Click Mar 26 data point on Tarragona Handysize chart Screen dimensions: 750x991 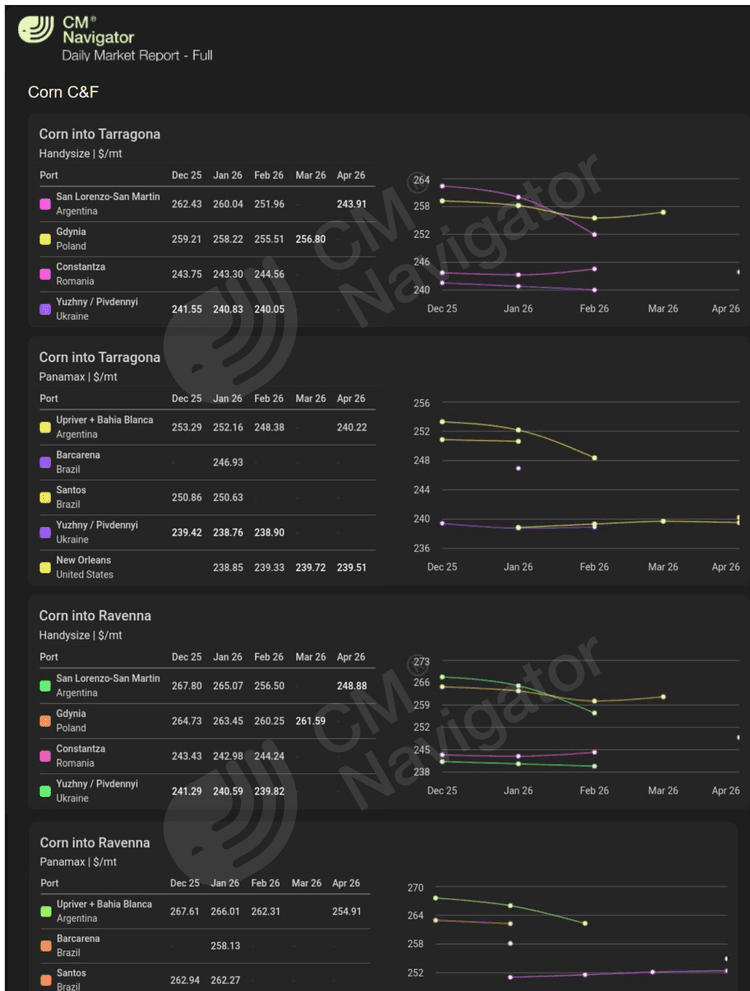(663, 212)
